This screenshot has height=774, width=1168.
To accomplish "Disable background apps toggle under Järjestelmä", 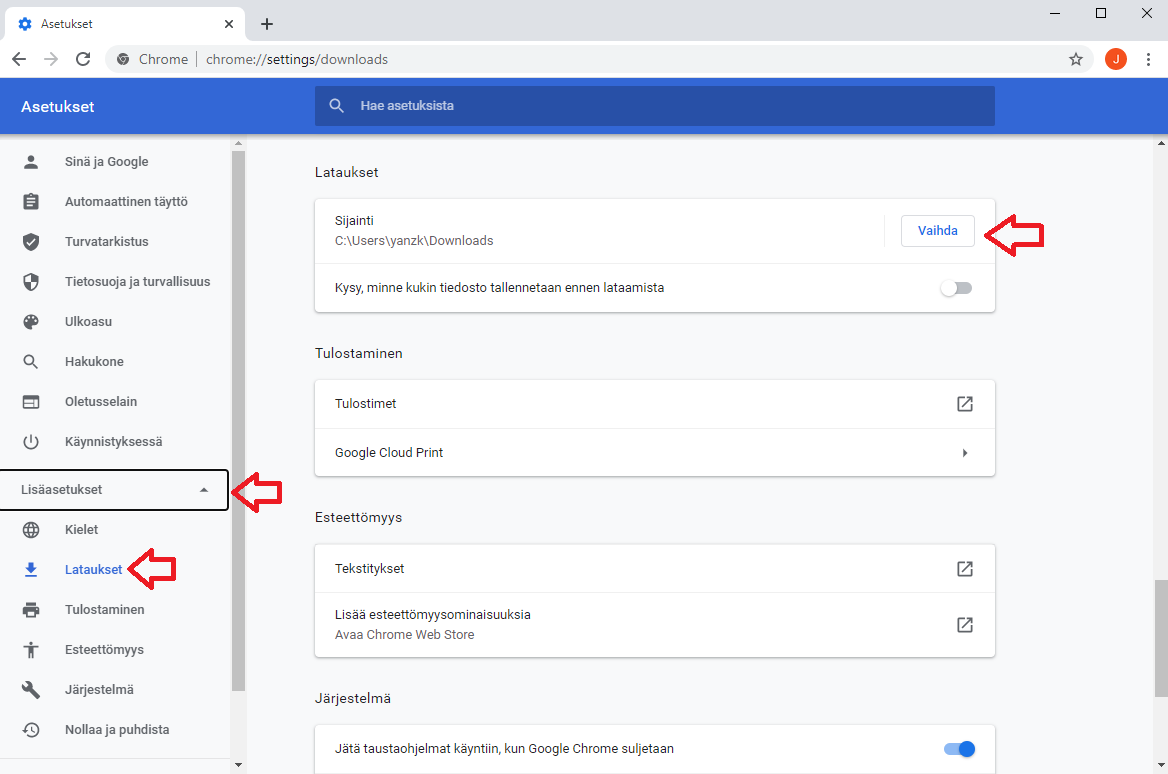I will pos(958,749).
